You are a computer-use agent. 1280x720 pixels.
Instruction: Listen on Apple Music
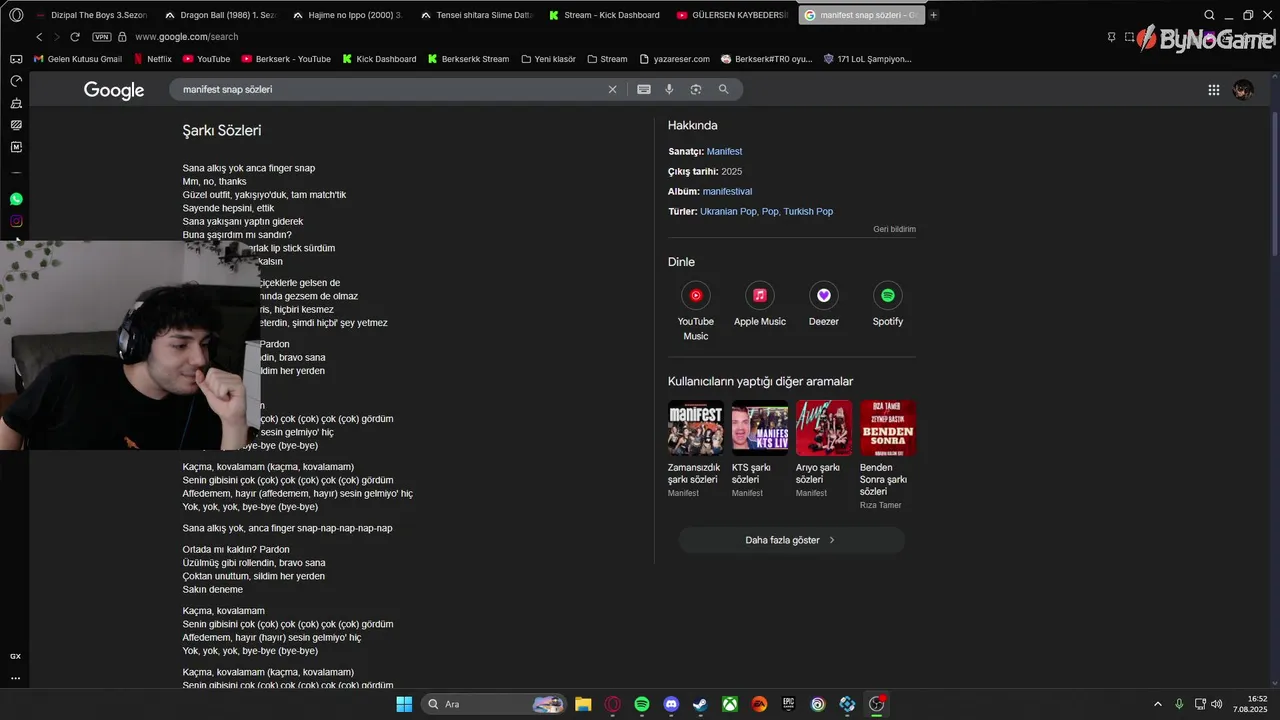[x=760, y=305]
